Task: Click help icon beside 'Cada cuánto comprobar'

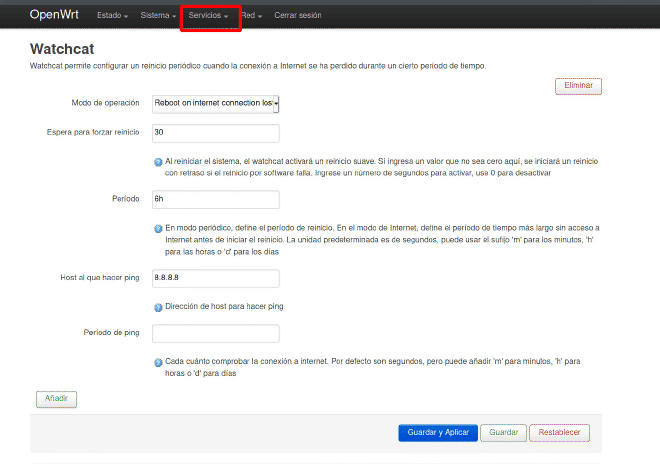Action: tap(158, 362)
